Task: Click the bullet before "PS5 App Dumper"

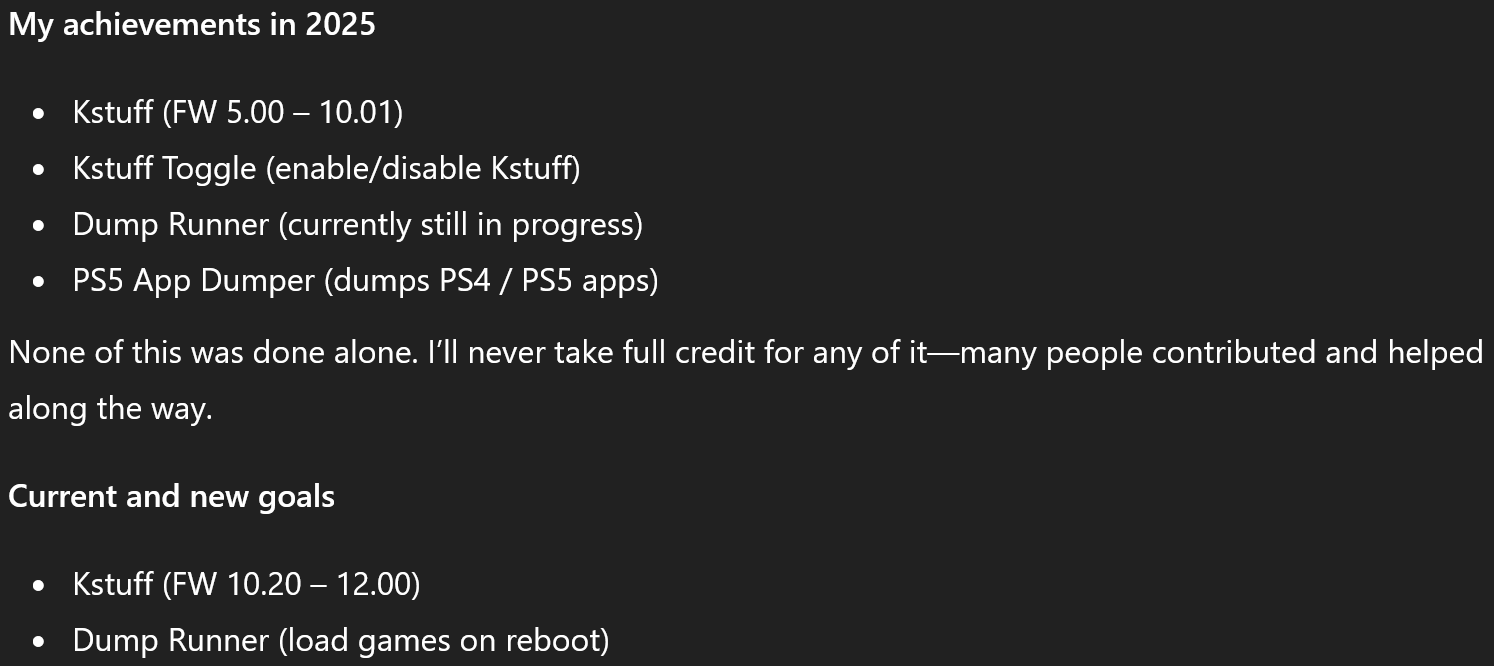Action: (39, 281)
